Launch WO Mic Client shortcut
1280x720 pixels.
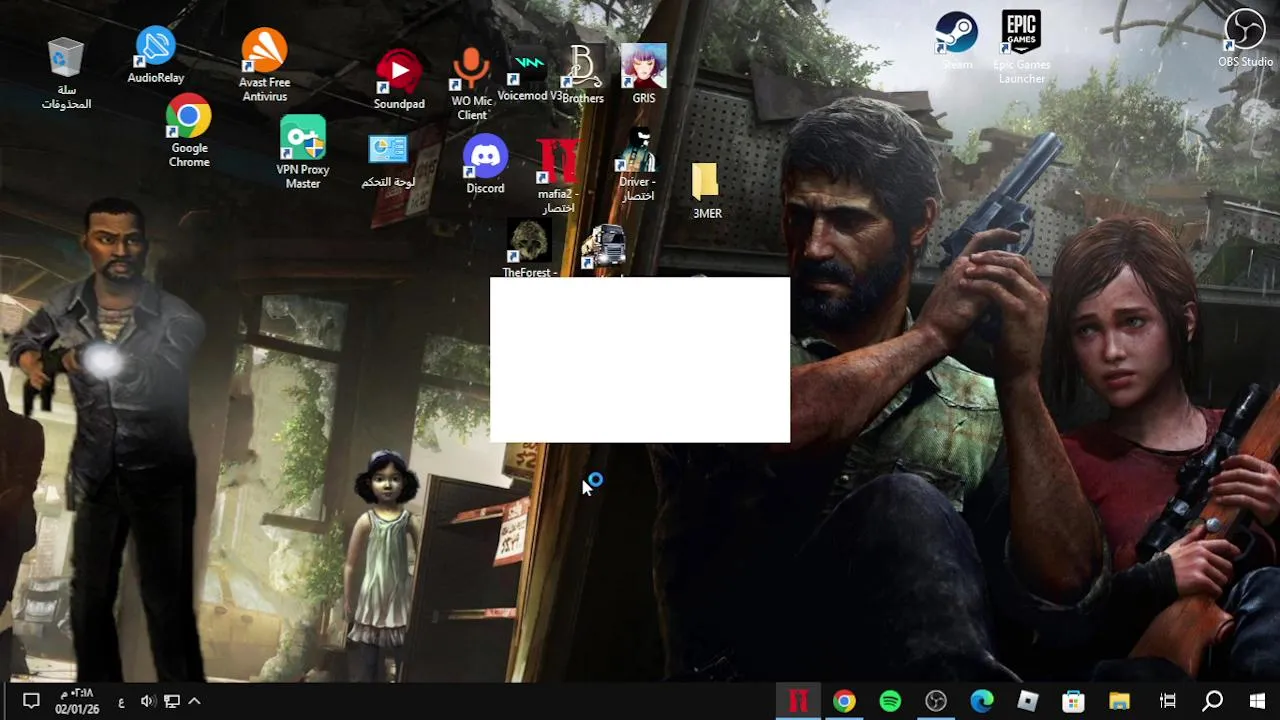pos(471,83)
